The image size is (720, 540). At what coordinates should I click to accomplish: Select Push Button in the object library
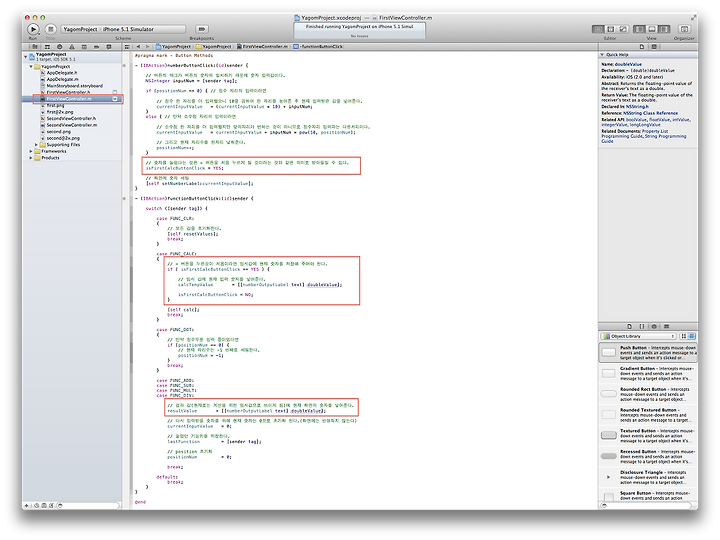click(648, 353)
